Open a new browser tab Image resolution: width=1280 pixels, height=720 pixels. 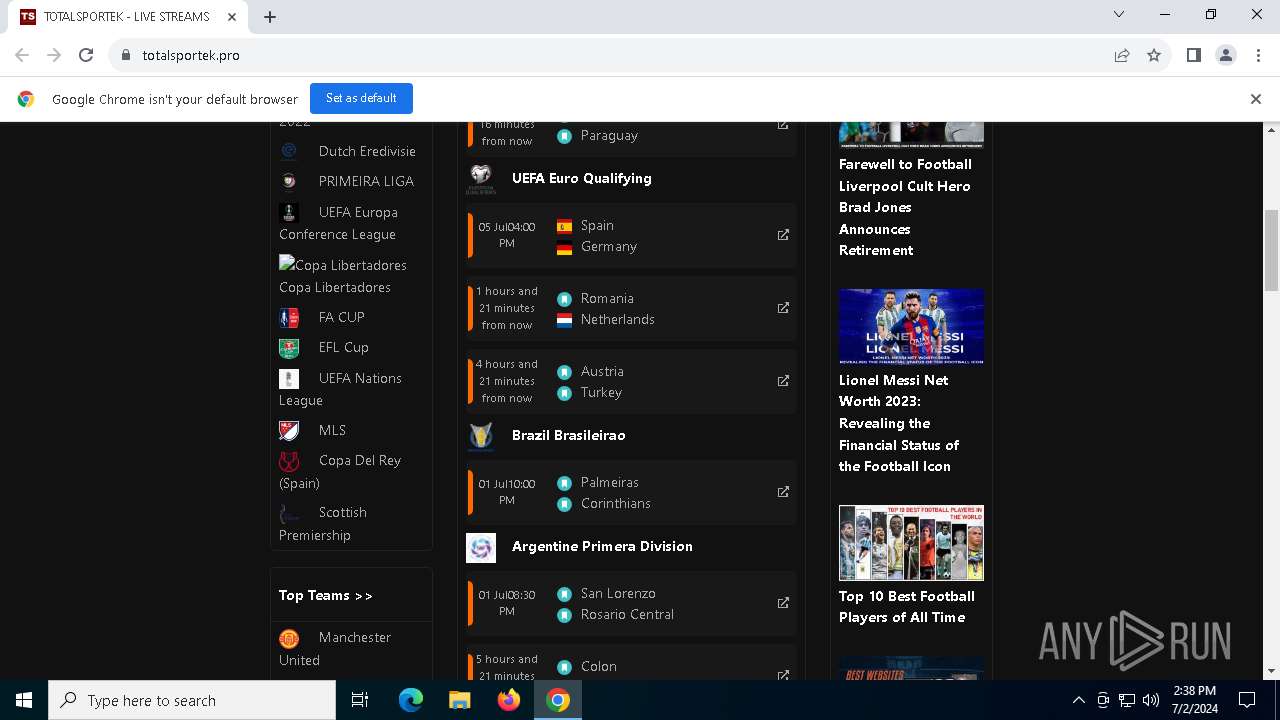point(270,17)
